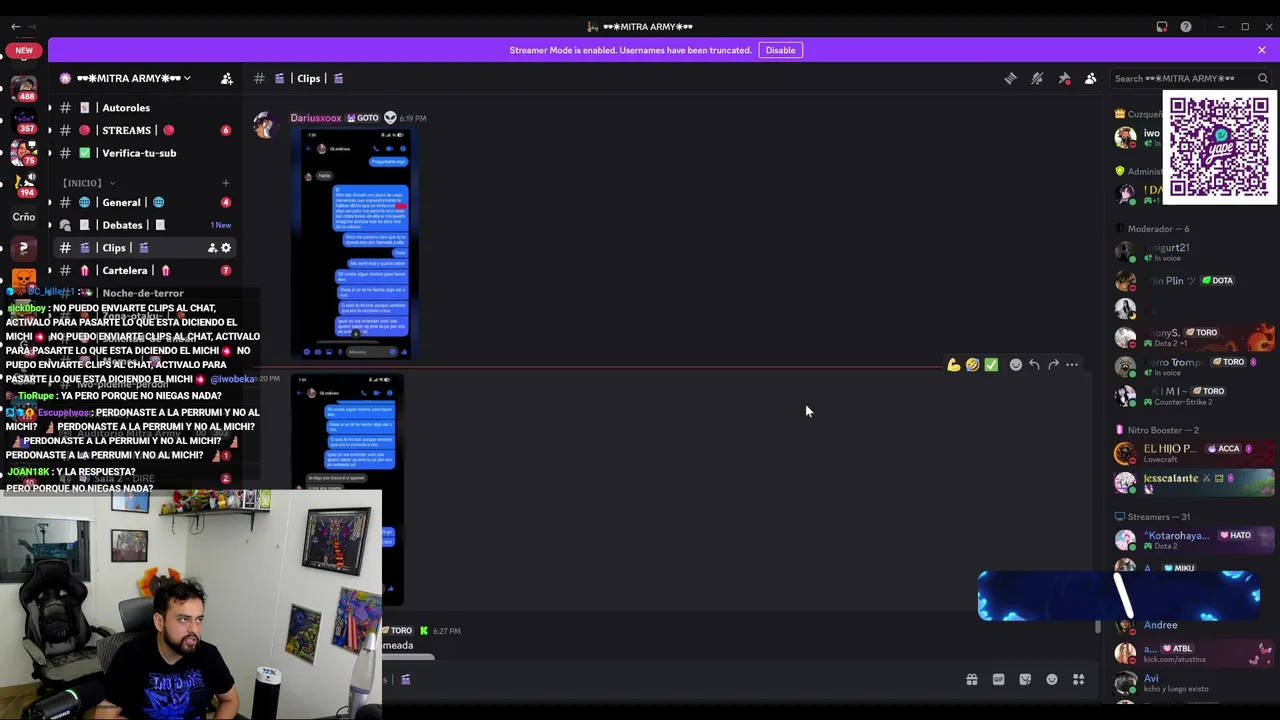Click the chat scrollbar handle
The image size is (1280, 720).
click(x=1097, y=627)
